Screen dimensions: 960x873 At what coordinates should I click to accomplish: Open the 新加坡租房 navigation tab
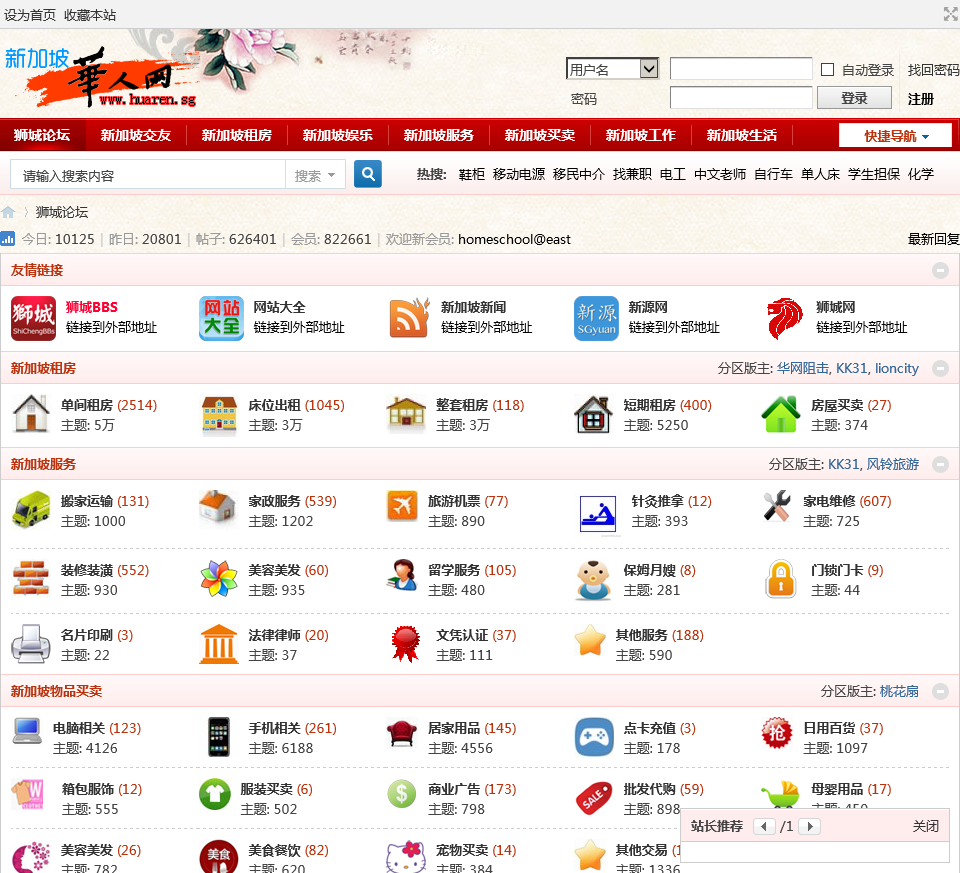[x=236, y=135]
